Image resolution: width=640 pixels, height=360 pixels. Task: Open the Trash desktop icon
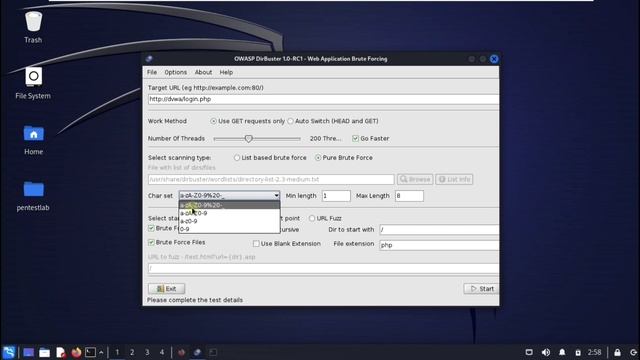click(33, 27)
